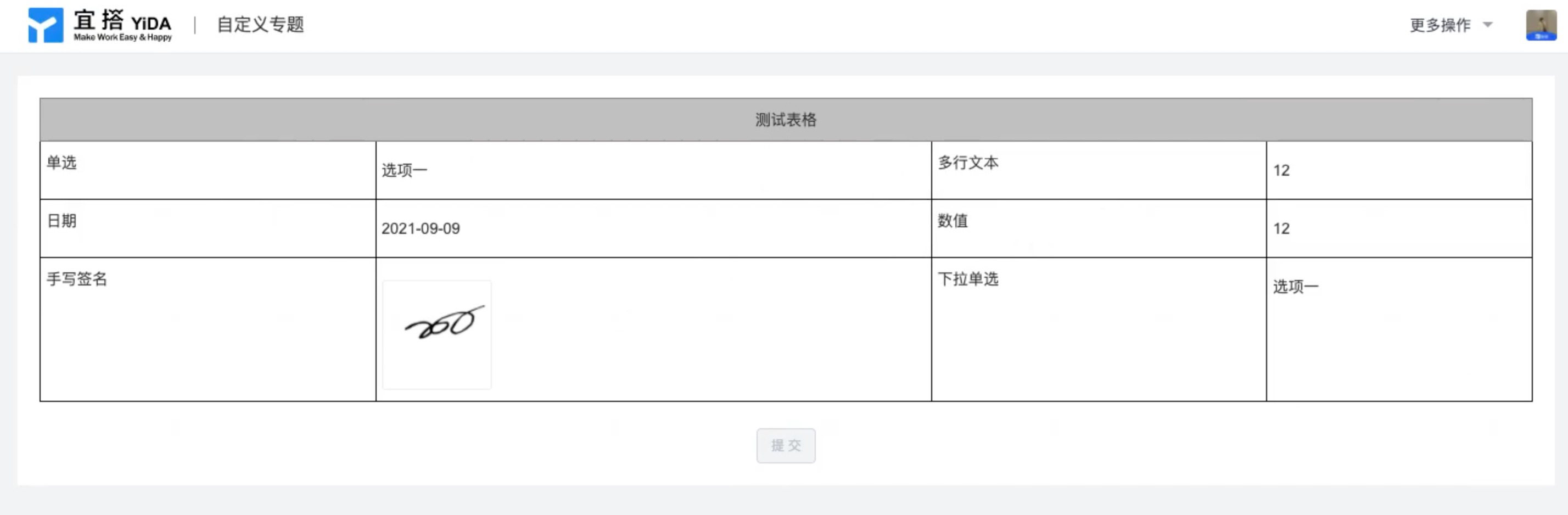Select the 测试表格 table header

(786, 119)
